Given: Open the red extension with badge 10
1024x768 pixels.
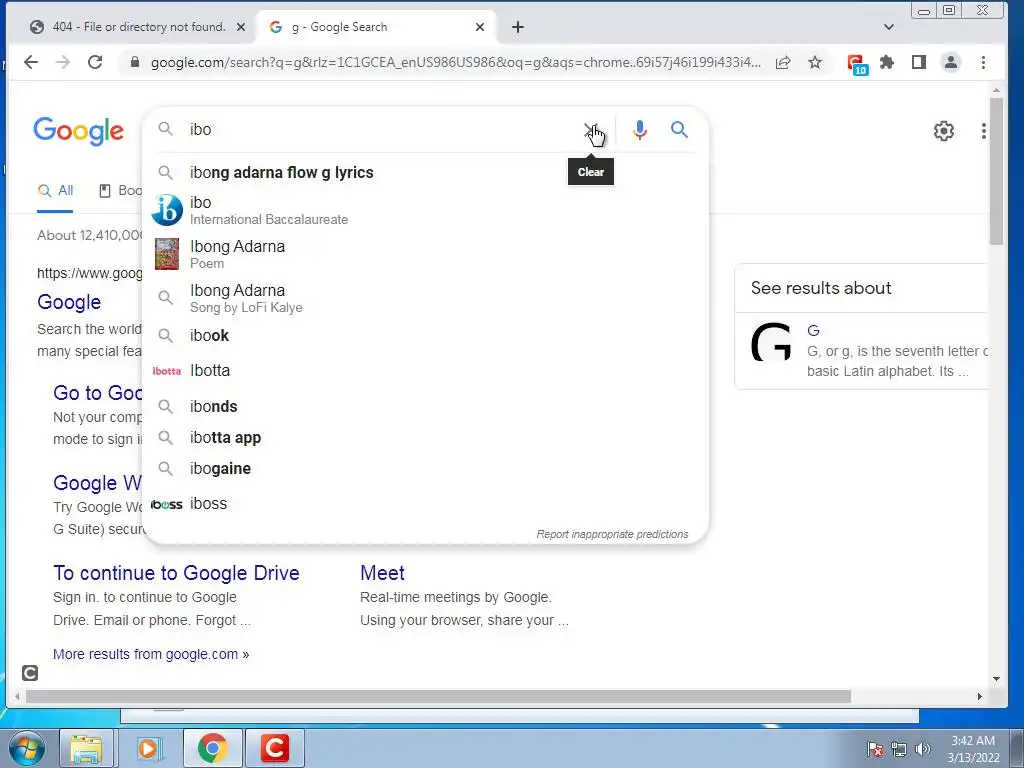Looking at the screenshot, I should 856,64.
